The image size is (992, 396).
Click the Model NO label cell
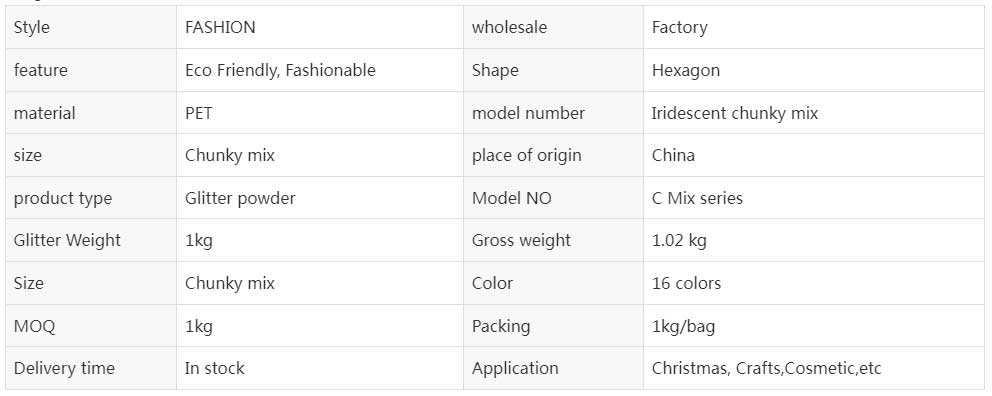(x=553, y=198)
